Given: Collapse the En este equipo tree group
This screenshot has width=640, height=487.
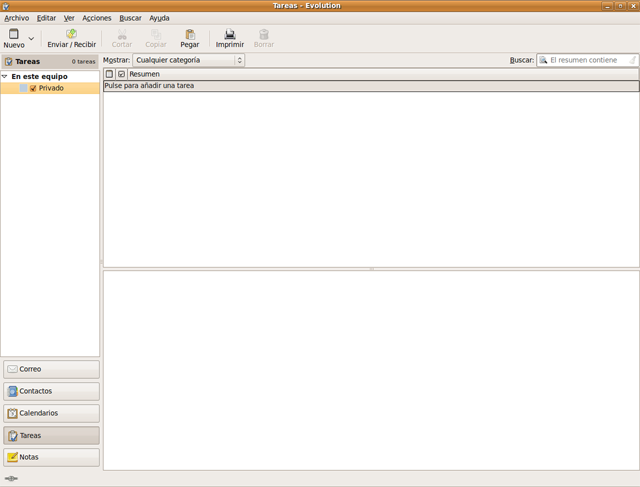Looking at the screenshot, I should tap(5, 76).
